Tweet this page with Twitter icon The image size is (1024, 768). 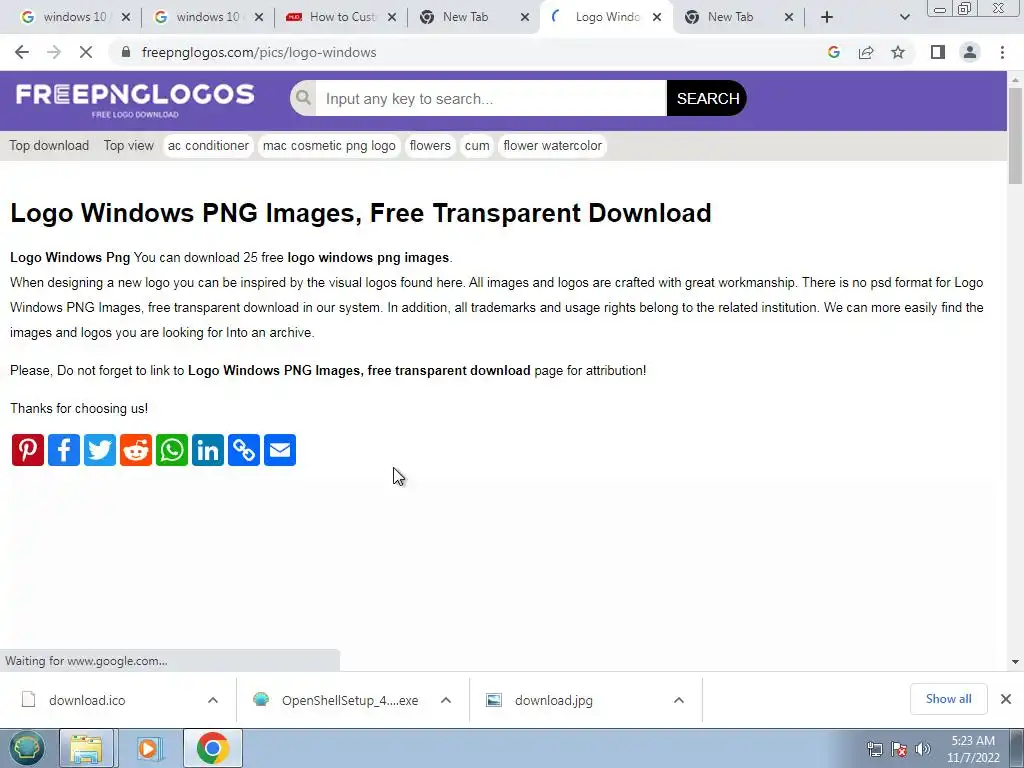tap(100, 450)
